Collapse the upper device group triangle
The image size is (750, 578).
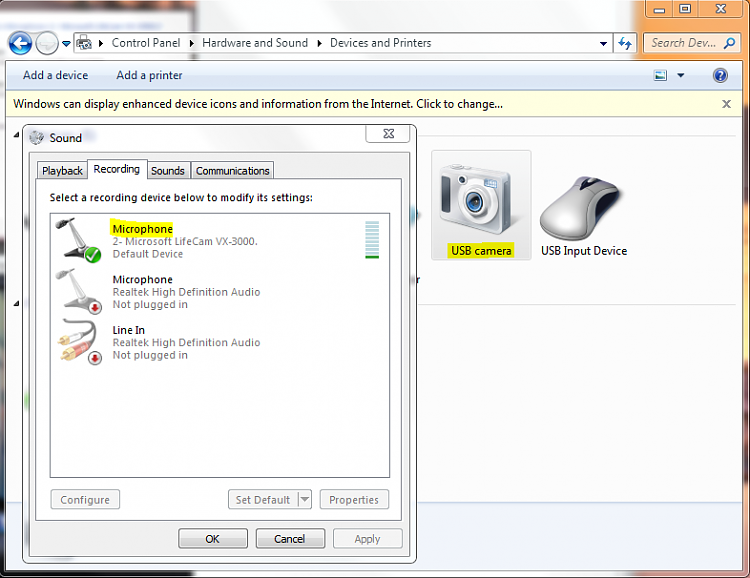click(16, 135)
